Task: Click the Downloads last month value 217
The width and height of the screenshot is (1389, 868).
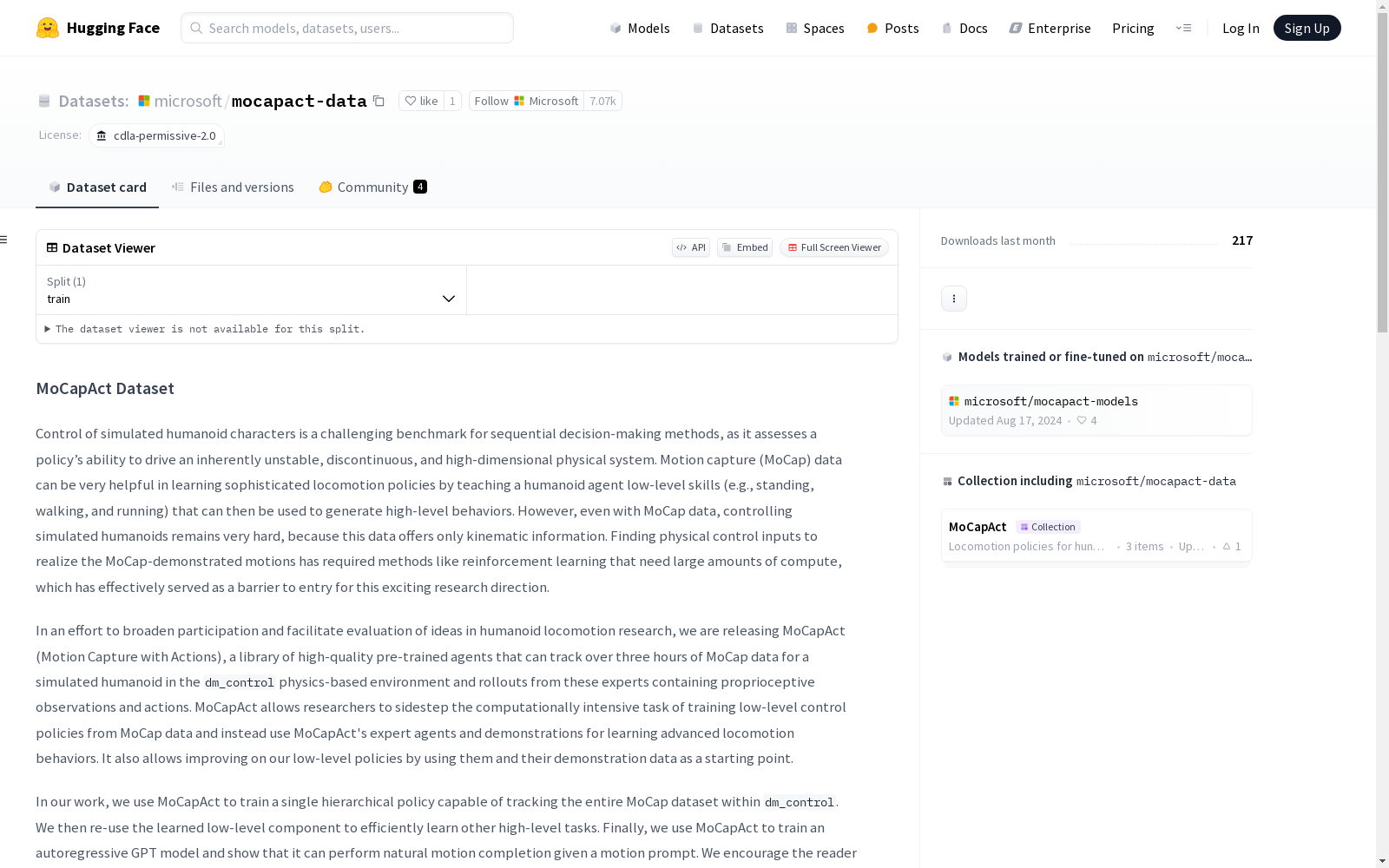Action: click(1242, 240)
